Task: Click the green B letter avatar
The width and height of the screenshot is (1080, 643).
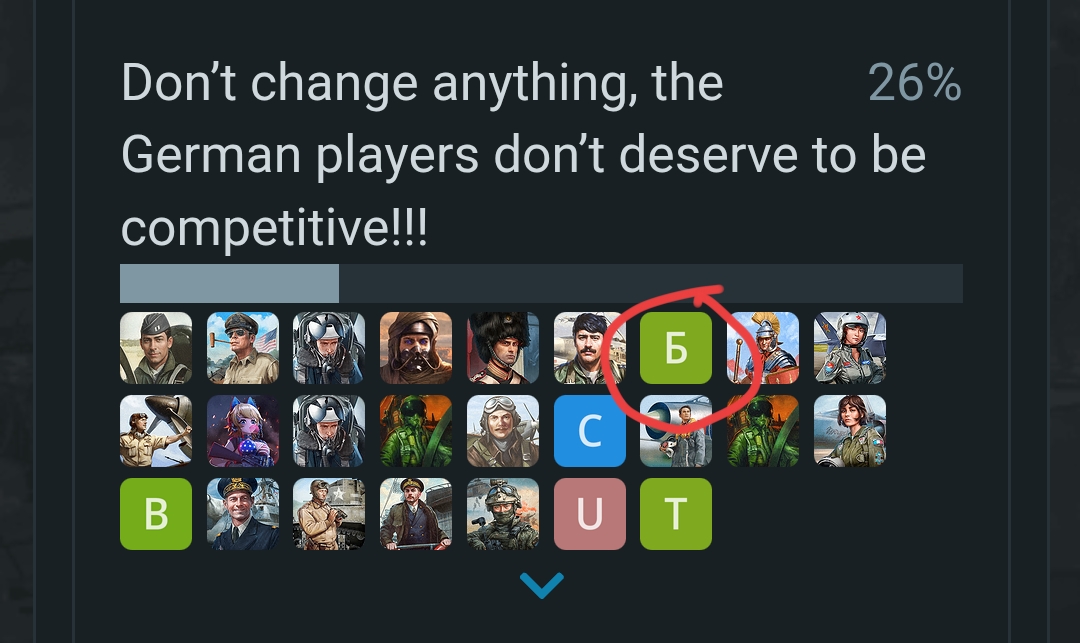Action: (156, 514)
